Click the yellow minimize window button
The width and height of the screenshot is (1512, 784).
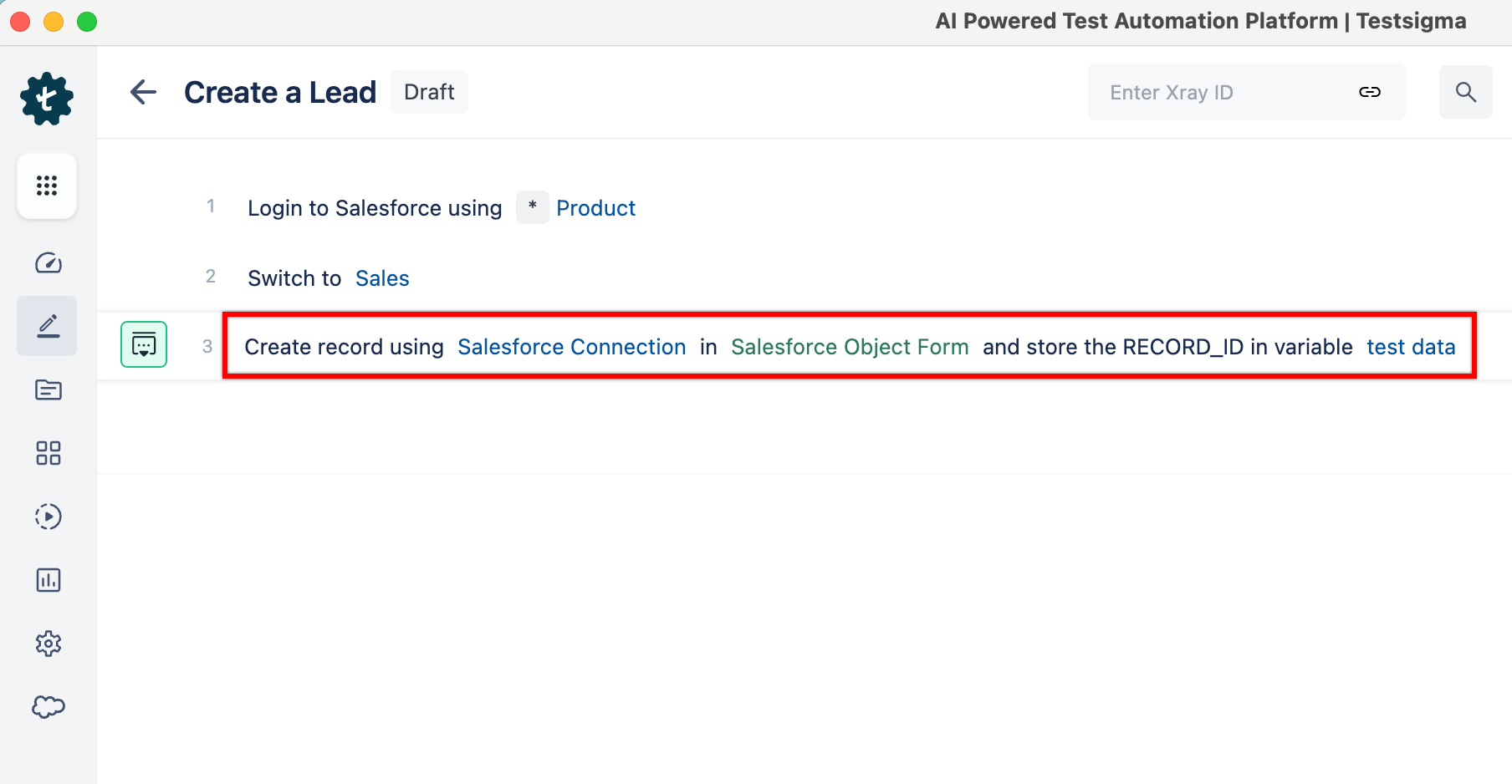(x=54, y=22)
